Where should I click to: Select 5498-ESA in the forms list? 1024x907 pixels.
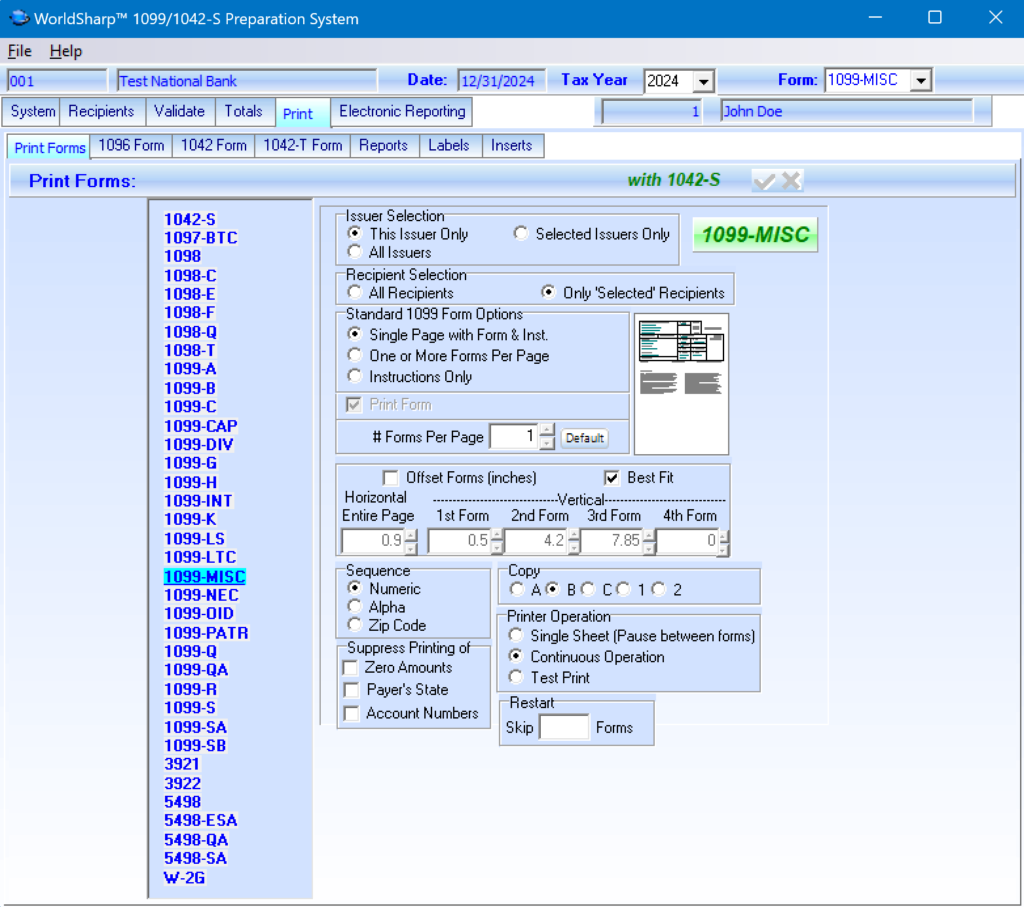[200, 820]
